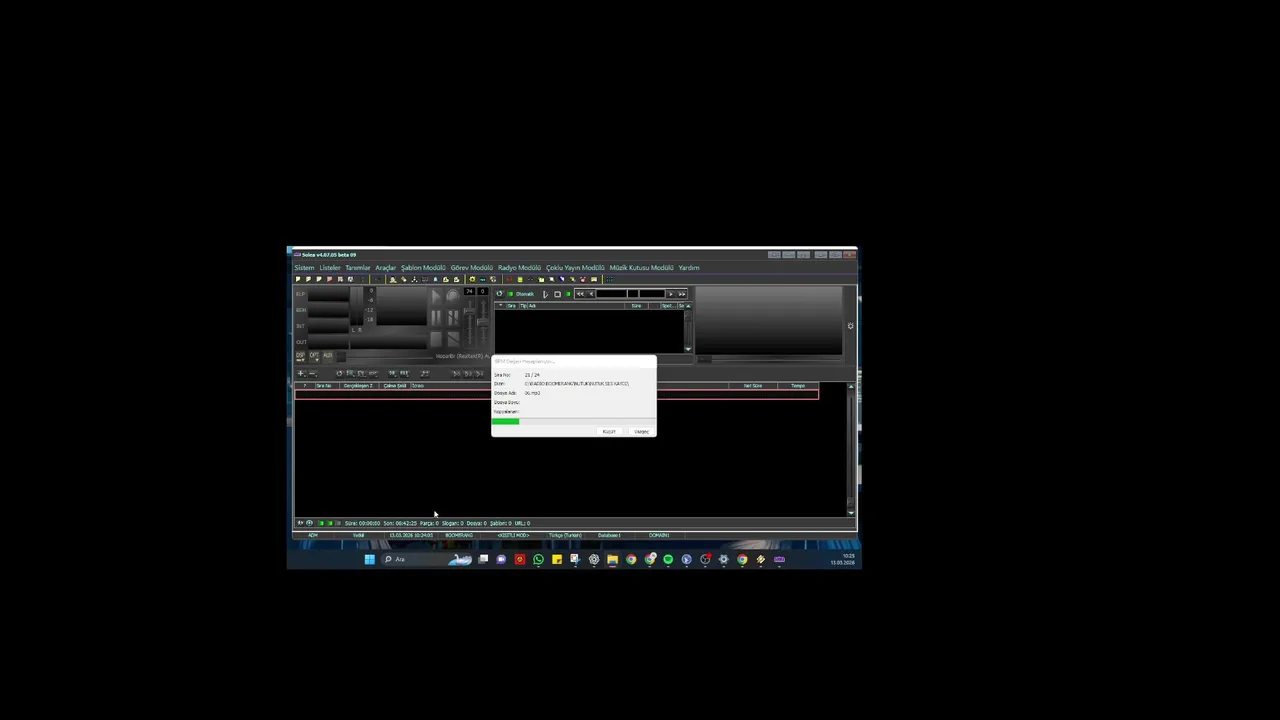The height and width of the screenshot is (720, 1280).
Task: Open the Şablon Modülü menu
Action: (x=423, y=268)
